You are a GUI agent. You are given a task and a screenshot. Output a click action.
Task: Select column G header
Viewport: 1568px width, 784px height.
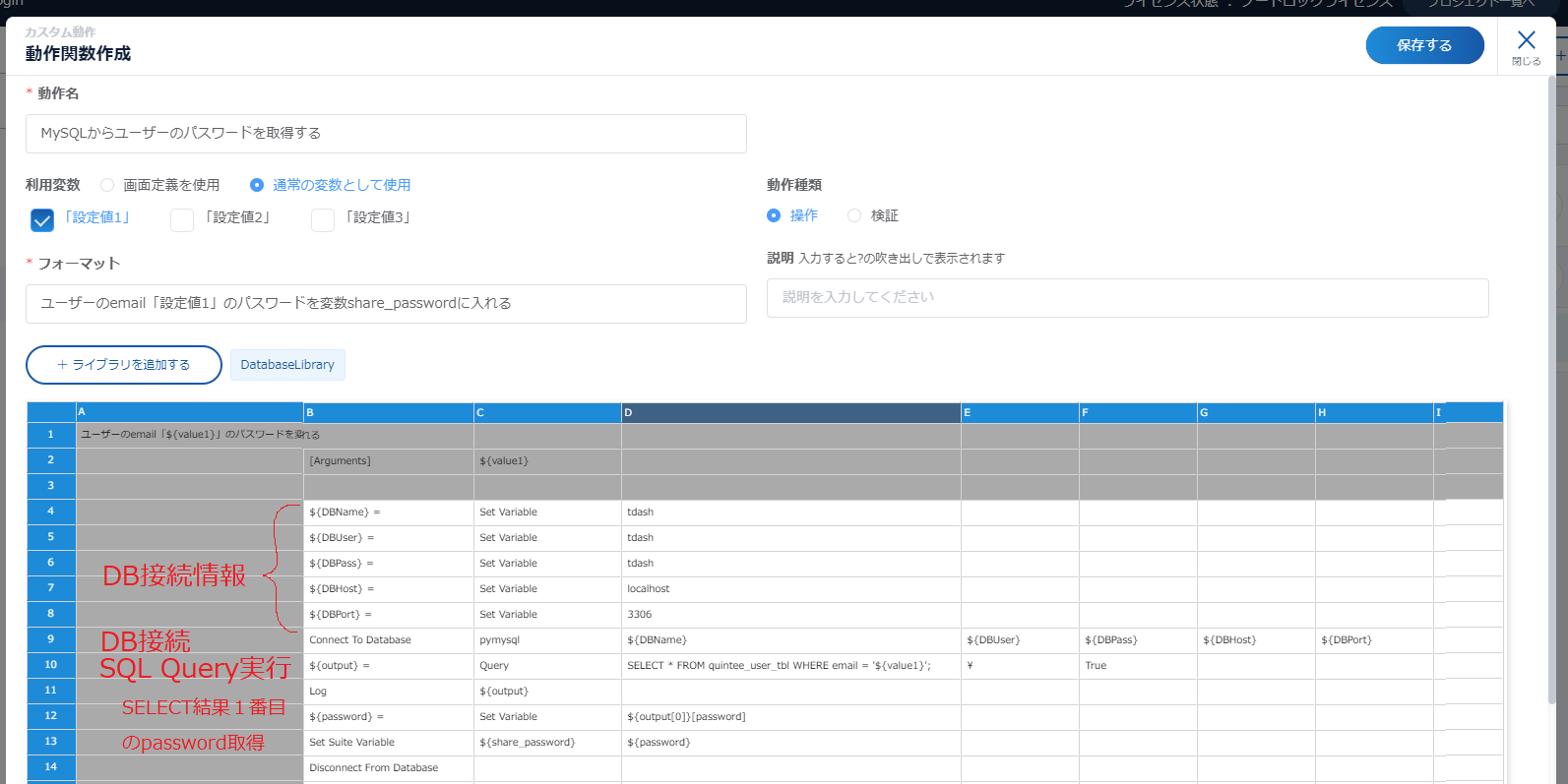pos(1257,412)
